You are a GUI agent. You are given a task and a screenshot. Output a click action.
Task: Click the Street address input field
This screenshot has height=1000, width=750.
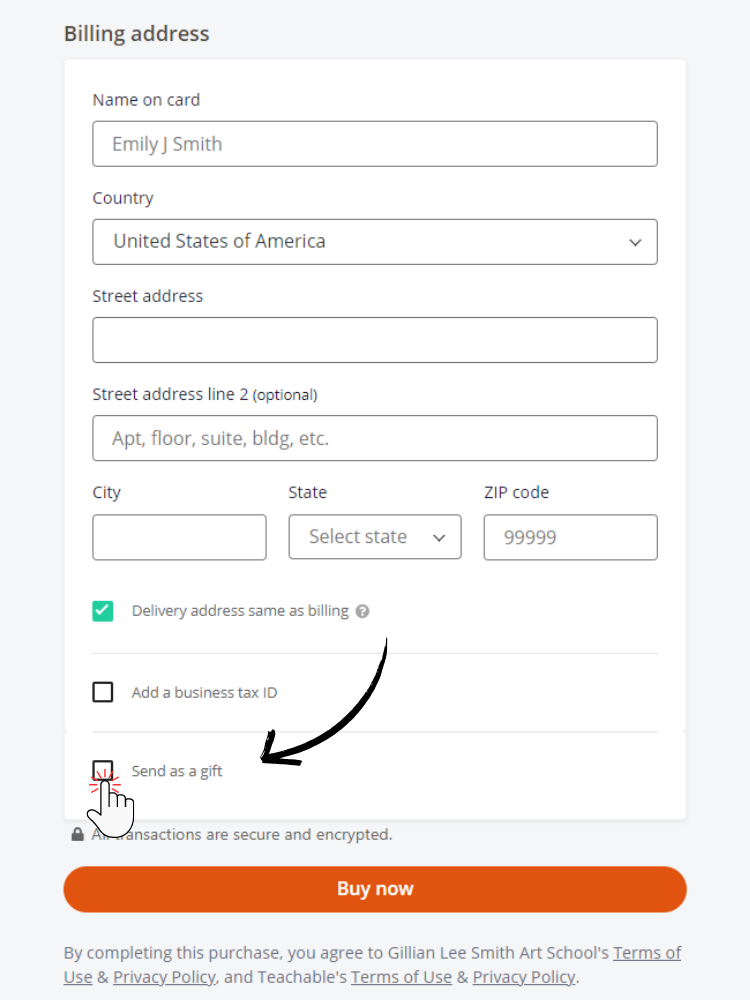pos(375,340)
